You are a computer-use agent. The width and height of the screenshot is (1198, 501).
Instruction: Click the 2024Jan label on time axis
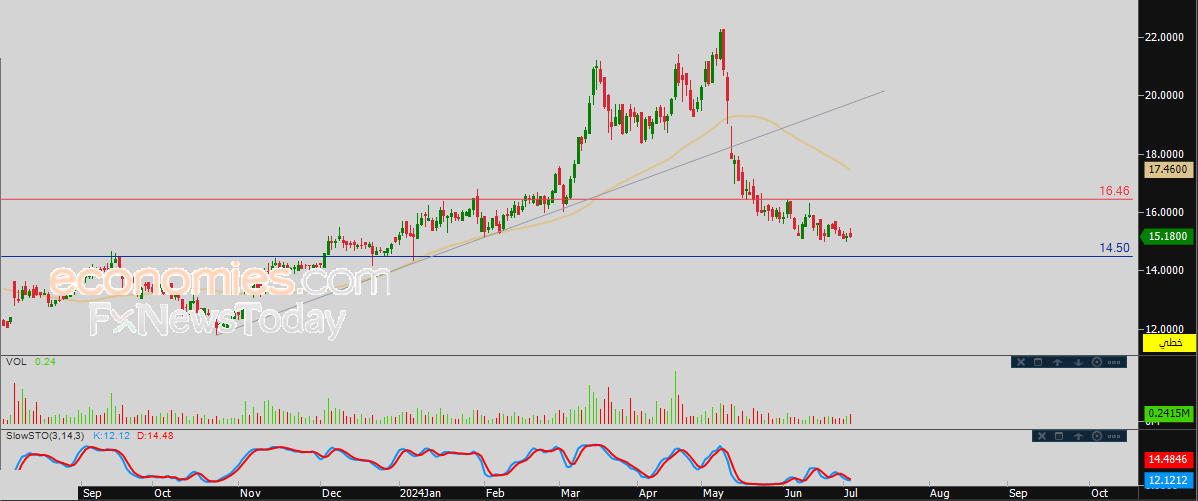(422, 494)
